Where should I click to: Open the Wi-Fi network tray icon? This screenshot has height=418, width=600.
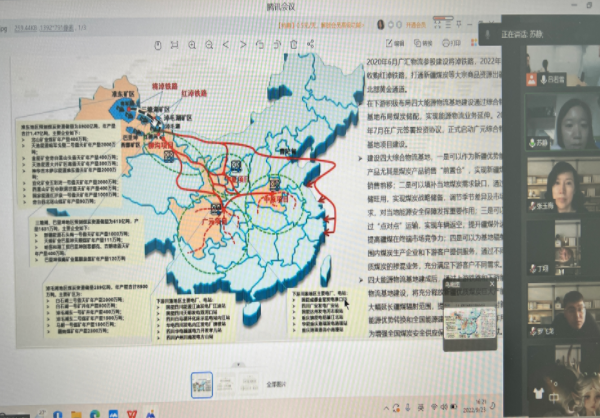coord(434,407)
